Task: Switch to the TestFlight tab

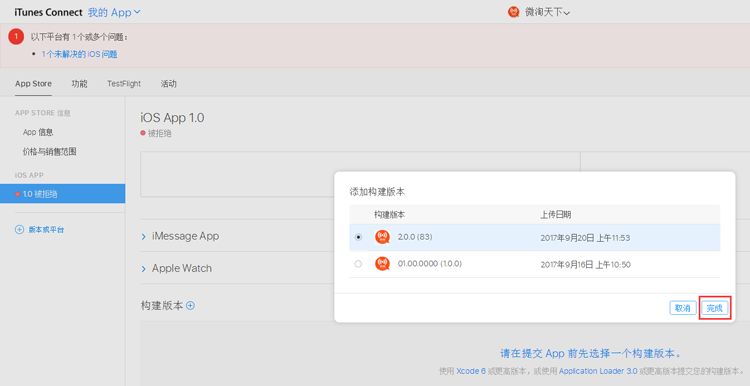Action: 124,84
